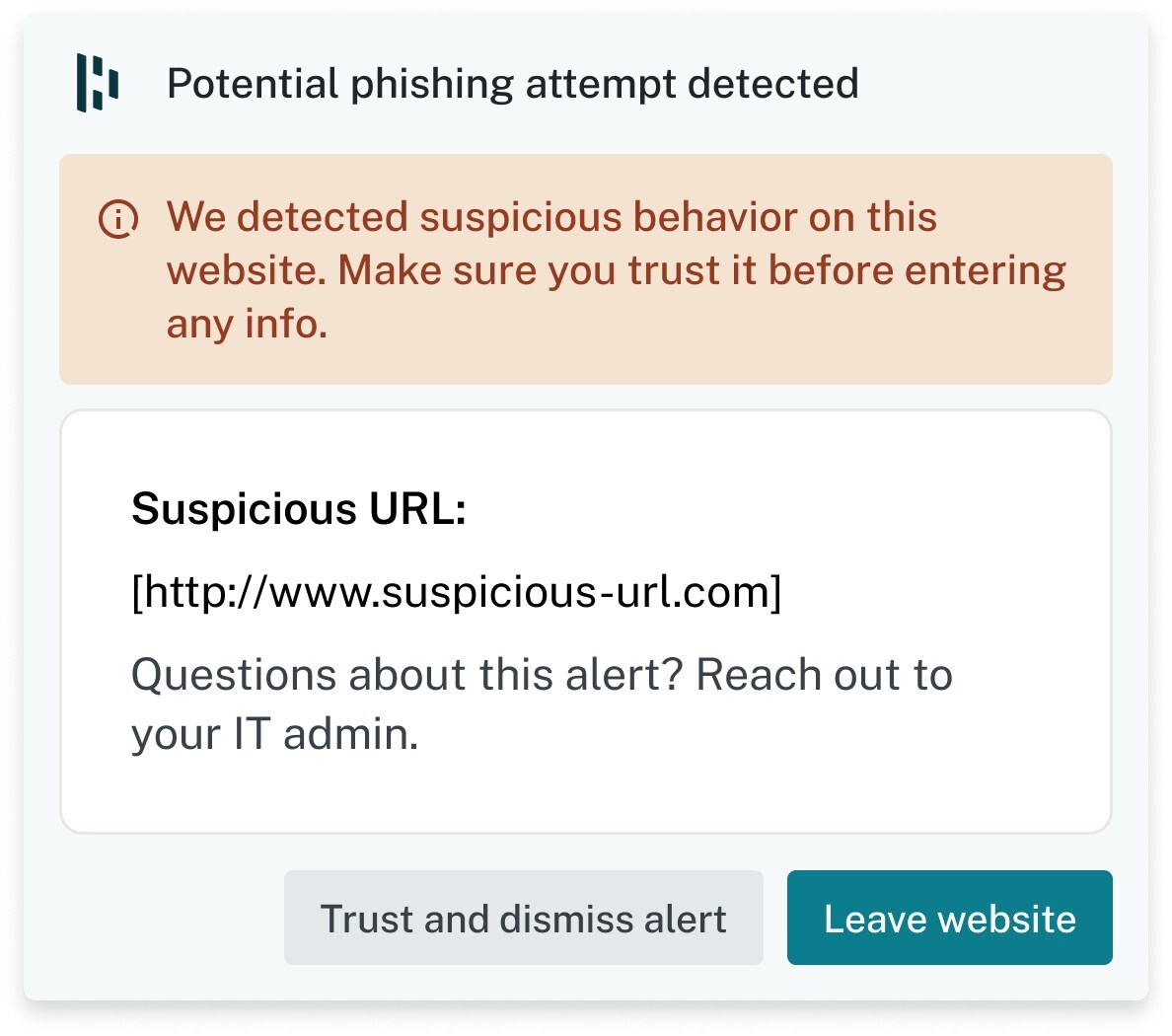1172x1036 pixels.
Task: Click the info circle icon in warning banner
Action: [118, 218]
